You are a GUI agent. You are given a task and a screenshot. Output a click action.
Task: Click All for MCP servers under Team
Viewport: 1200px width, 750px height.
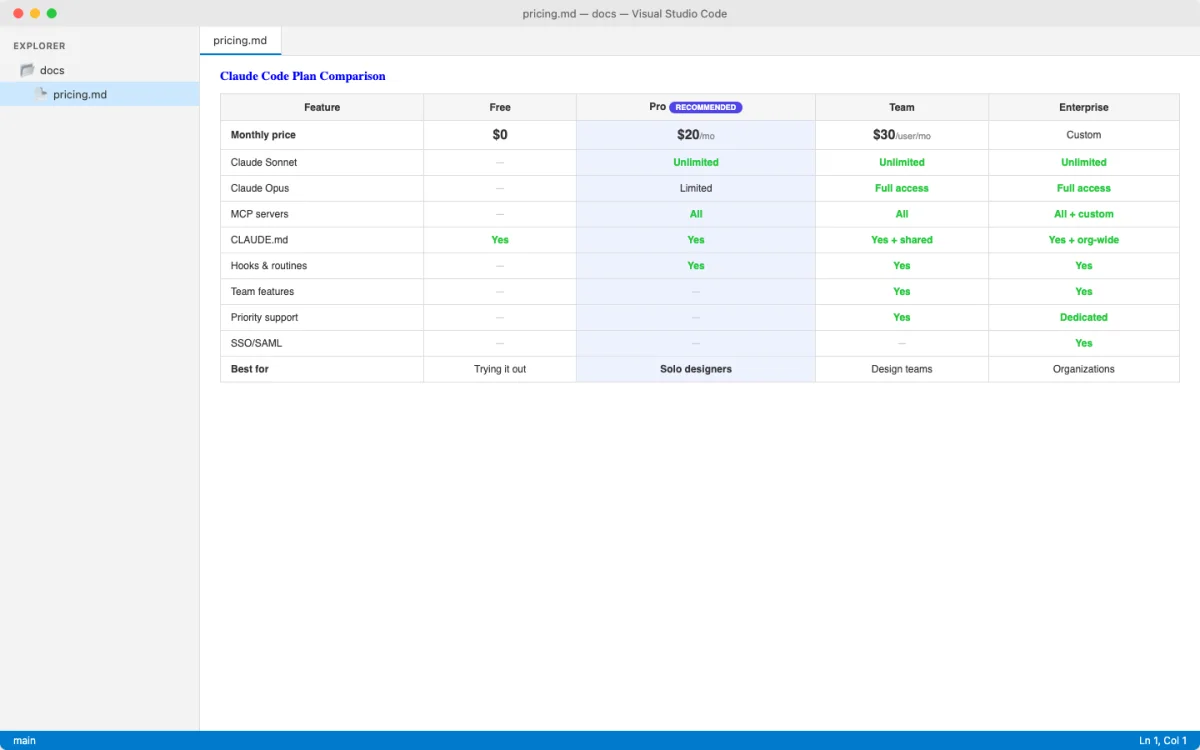click(x=902, y=214)
